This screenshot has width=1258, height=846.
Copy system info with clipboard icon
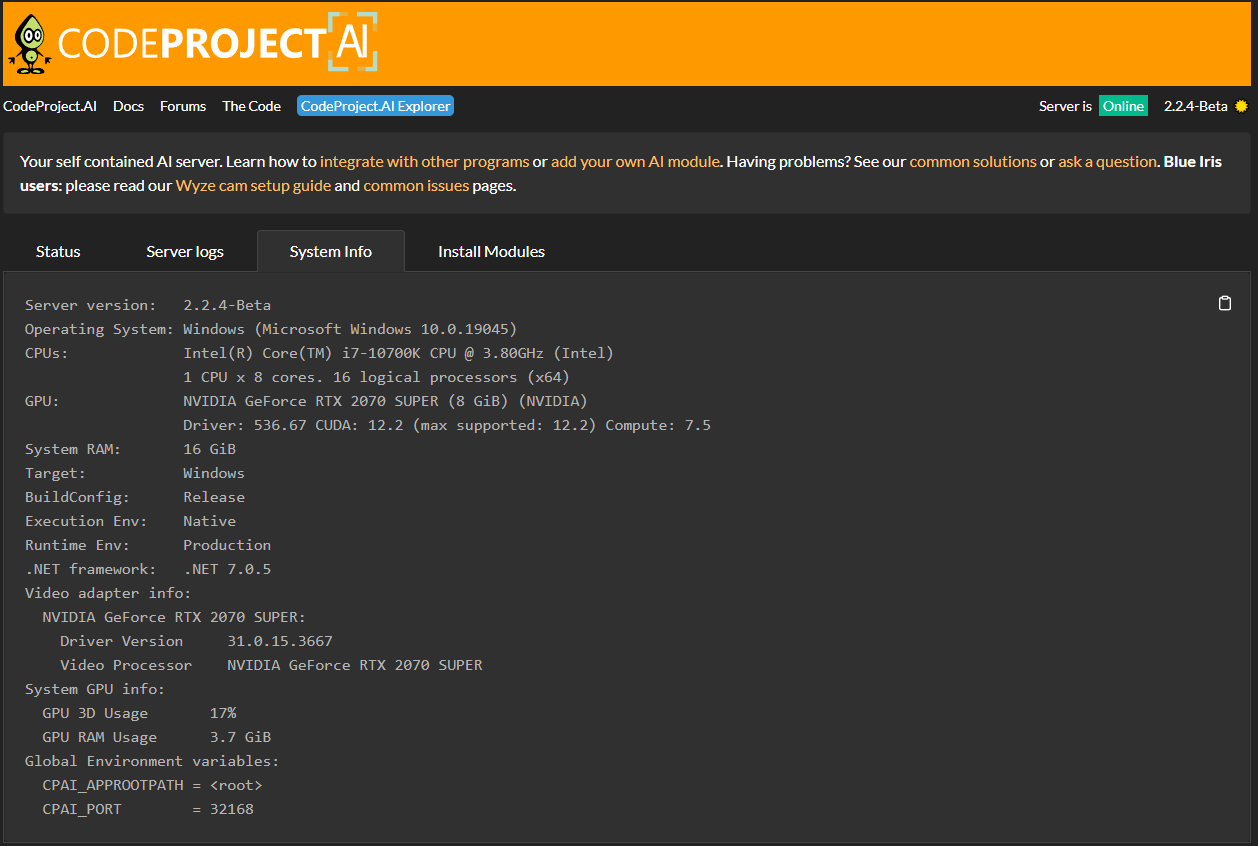tap(1225, 303)
